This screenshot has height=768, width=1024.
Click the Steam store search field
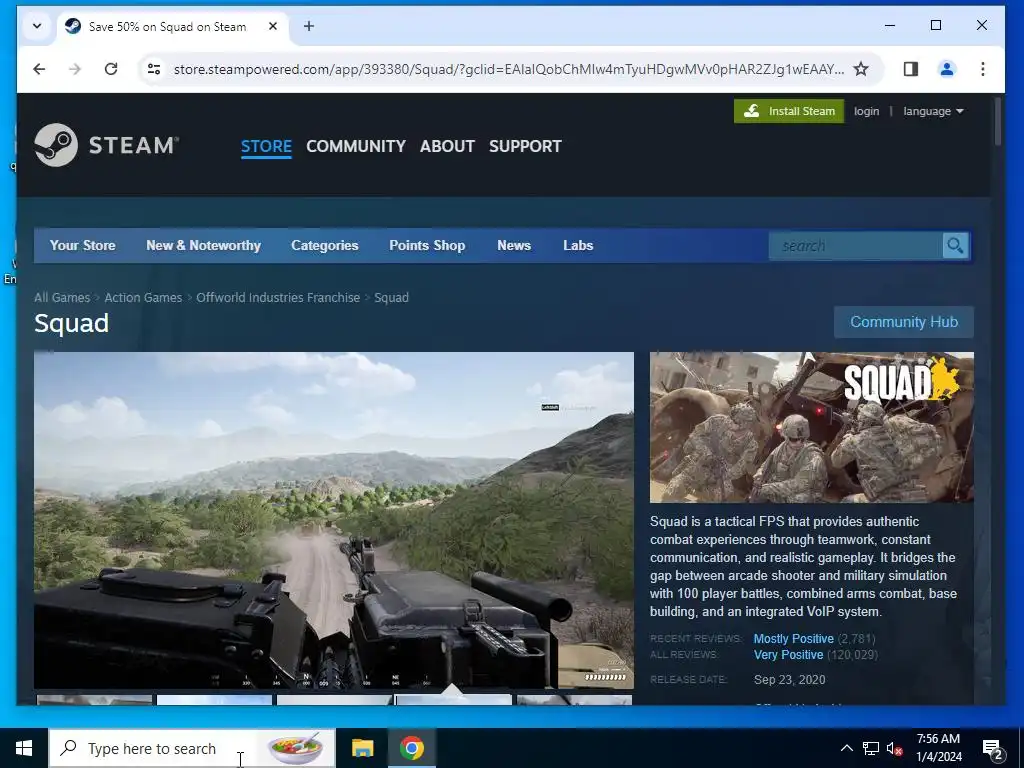[x=856, y=246]
